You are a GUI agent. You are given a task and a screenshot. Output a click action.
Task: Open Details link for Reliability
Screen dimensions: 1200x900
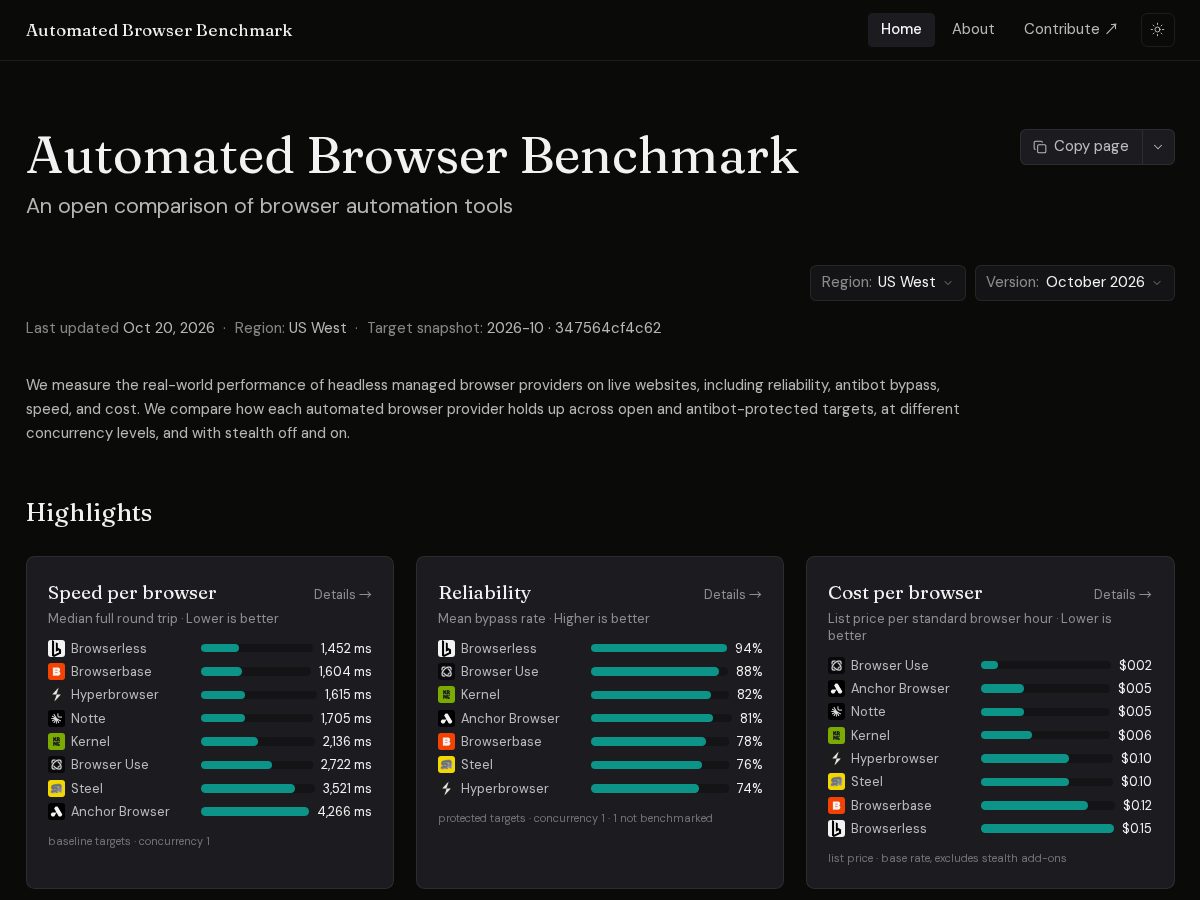click(x=733, y=594)
